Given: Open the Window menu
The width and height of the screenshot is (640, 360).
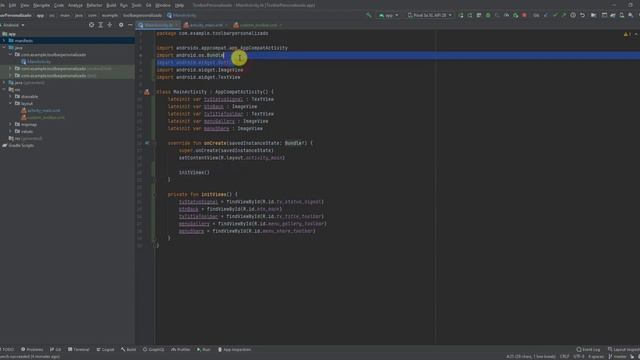Looking at the screenshot, I should tap(163, 5).
